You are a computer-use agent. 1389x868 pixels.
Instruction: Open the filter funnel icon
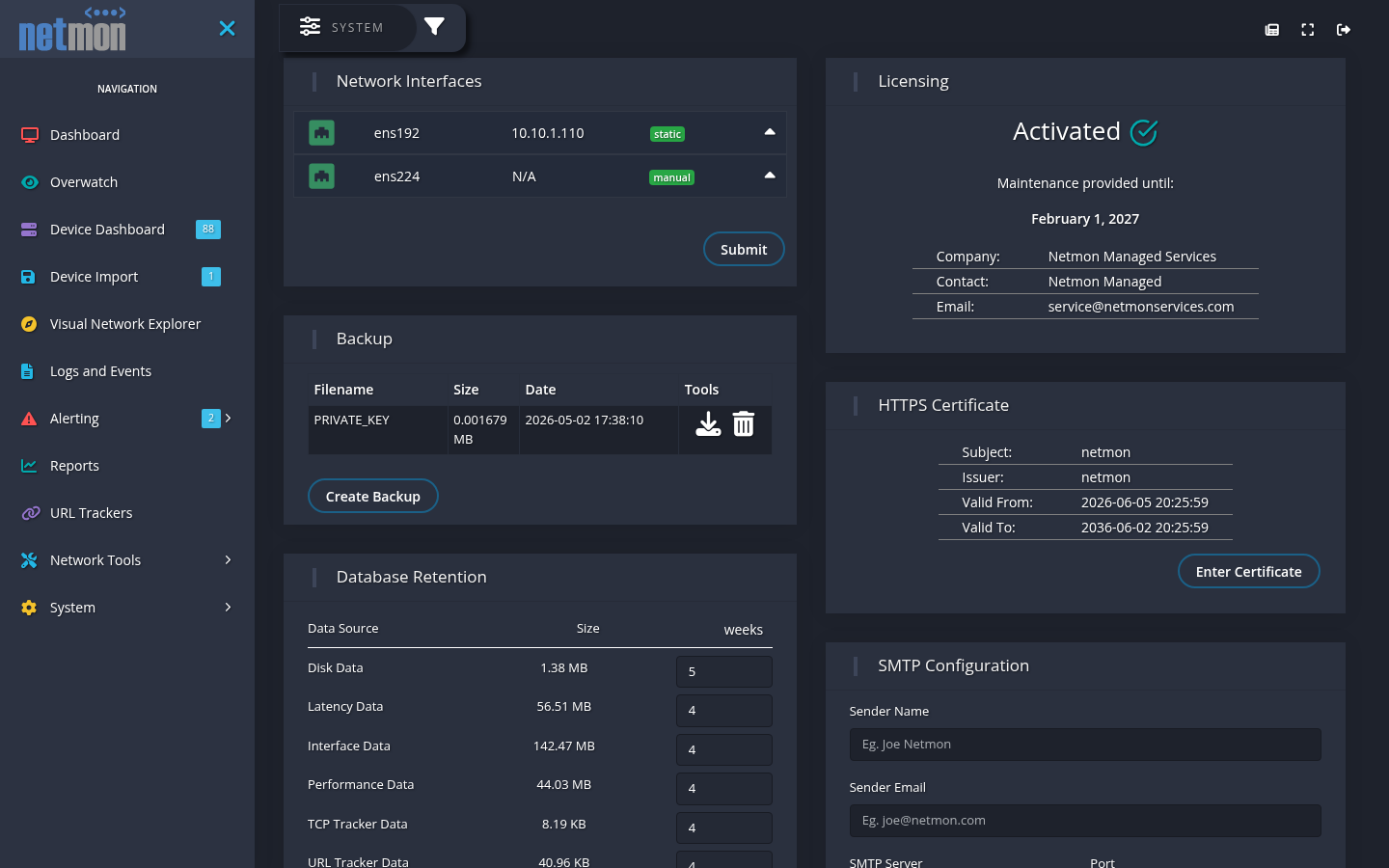(434, 26)
